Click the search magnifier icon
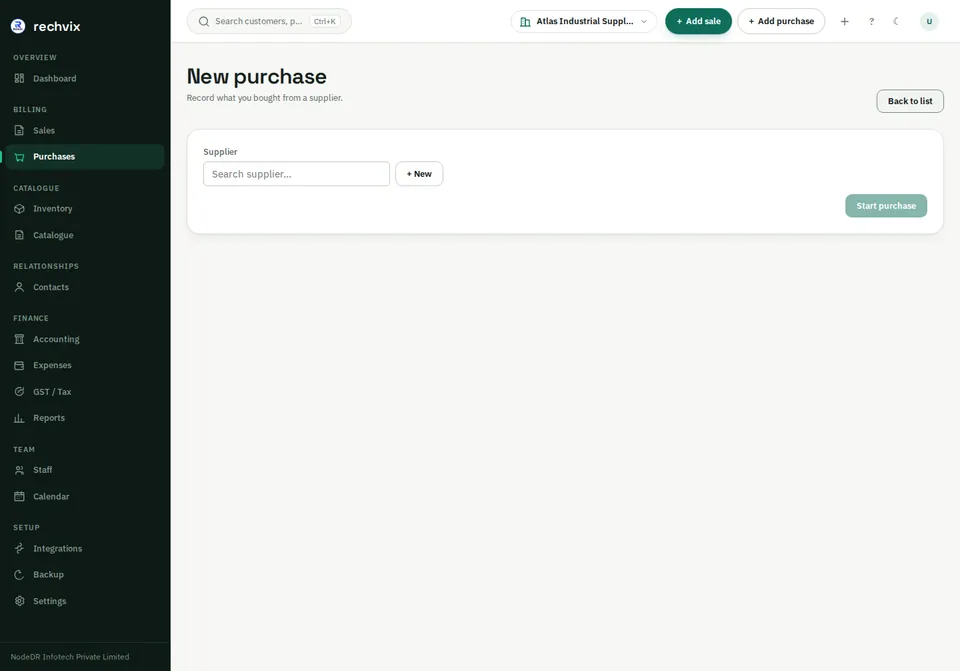This screenshot has width=960, height=671. coord(204,21)
